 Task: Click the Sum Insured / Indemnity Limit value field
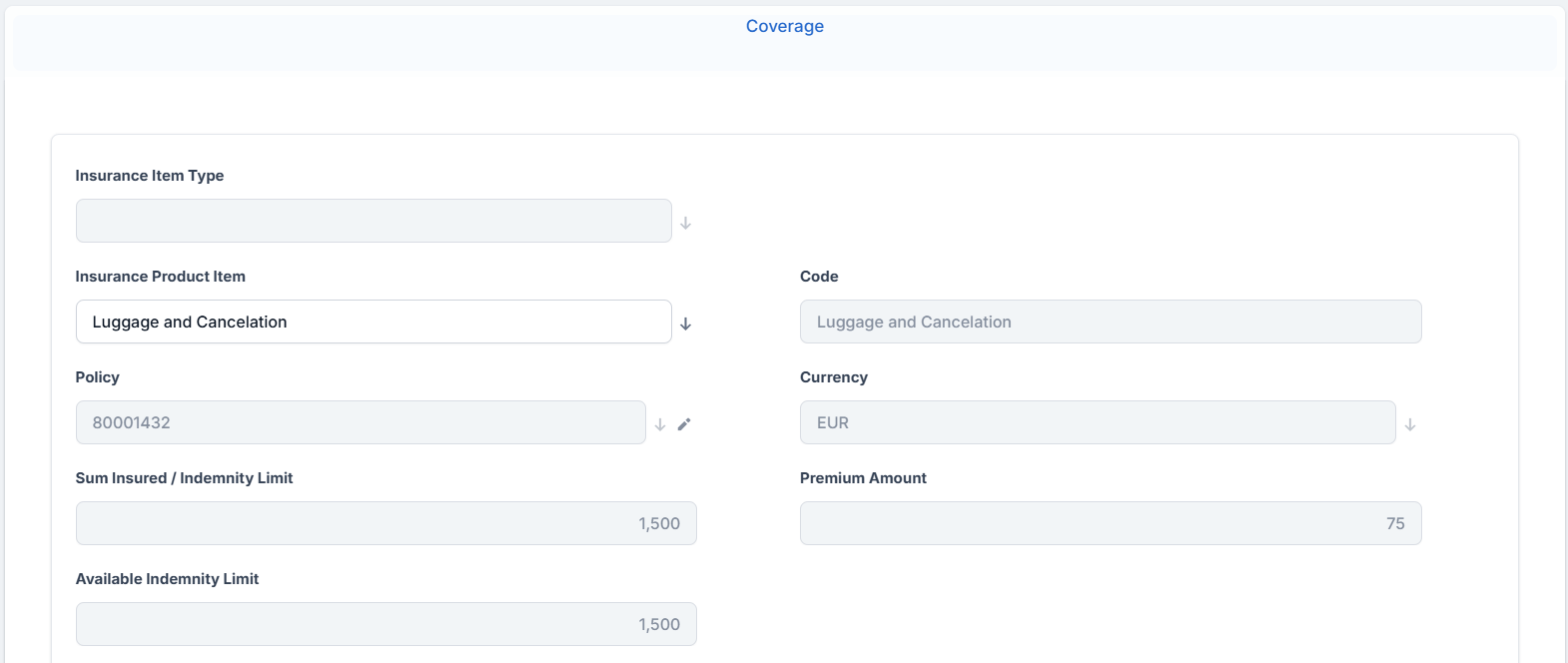386,523
